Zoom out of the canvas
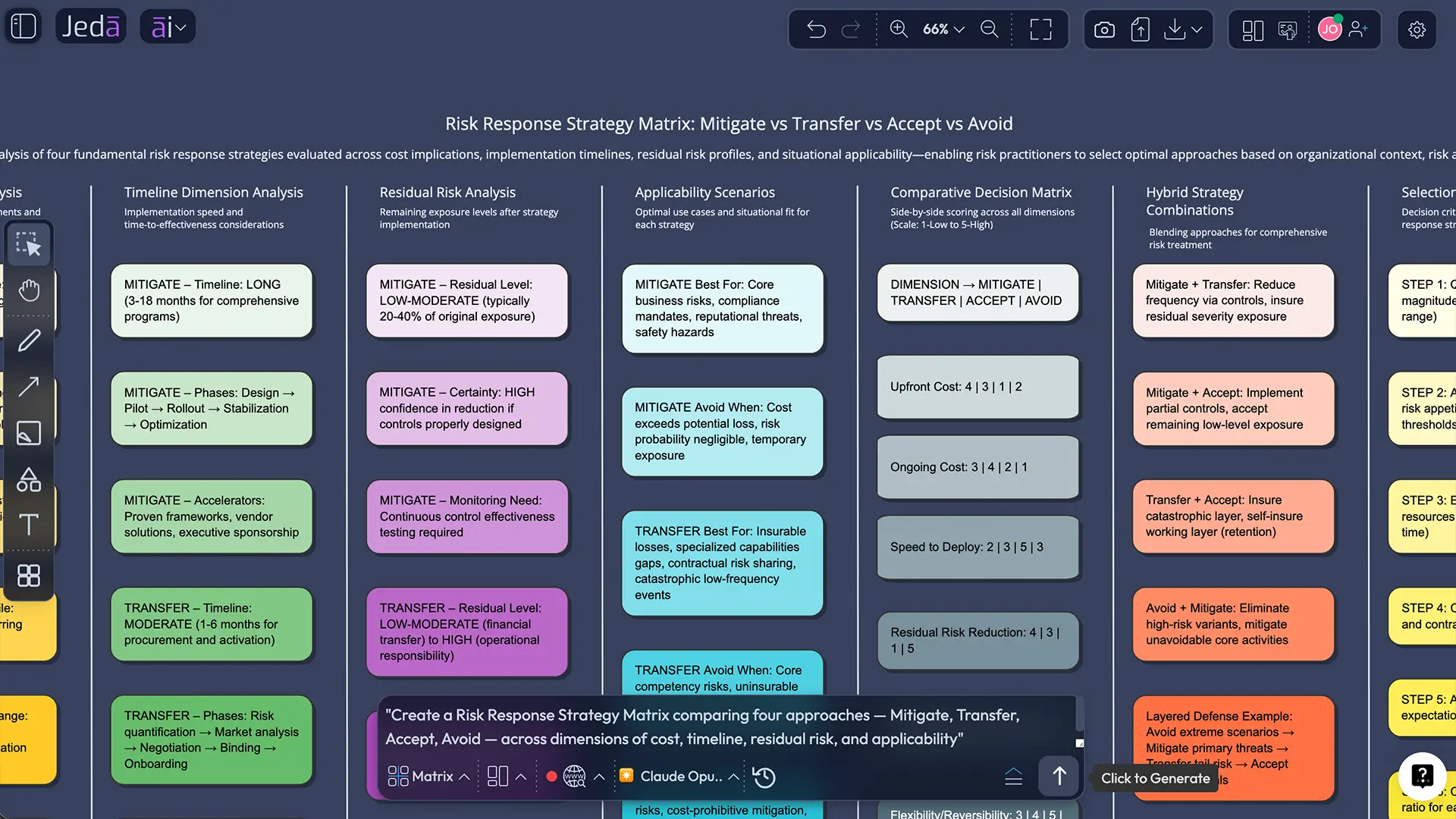Image resolution: width=1456 pixels, height=819 pixels. click(990, 29)
